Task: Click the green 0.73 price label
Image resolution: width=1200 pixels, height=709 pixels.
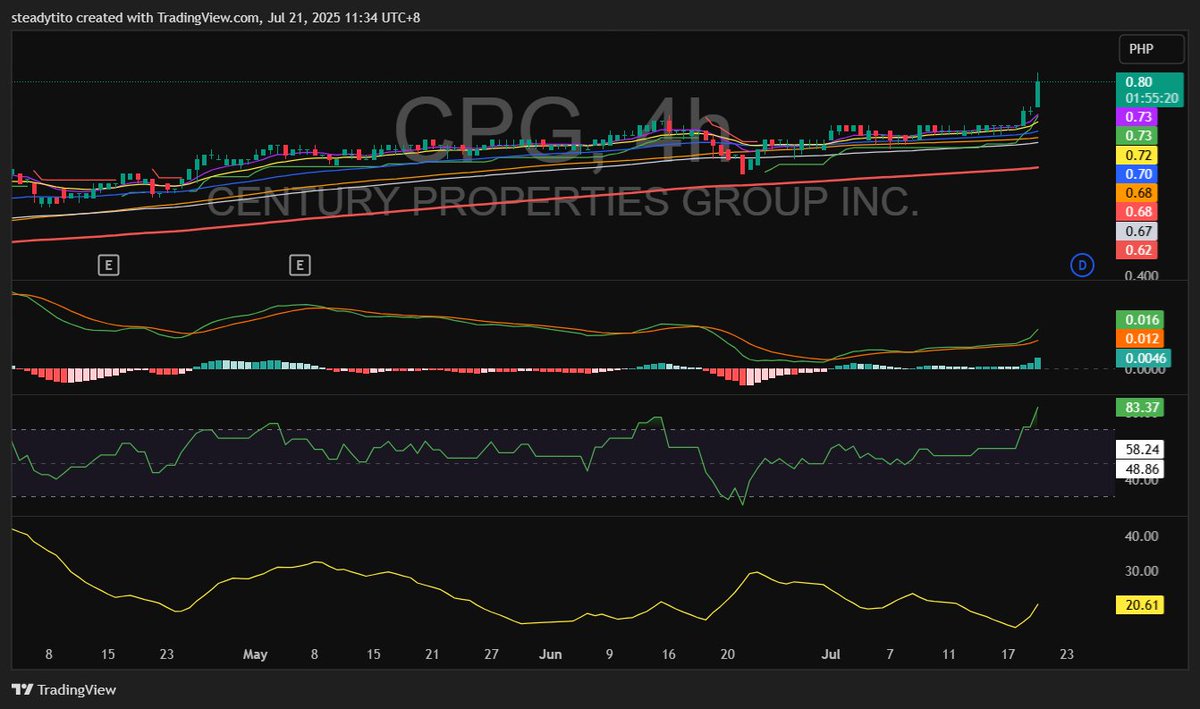Action: click(x=1138, y=136)
